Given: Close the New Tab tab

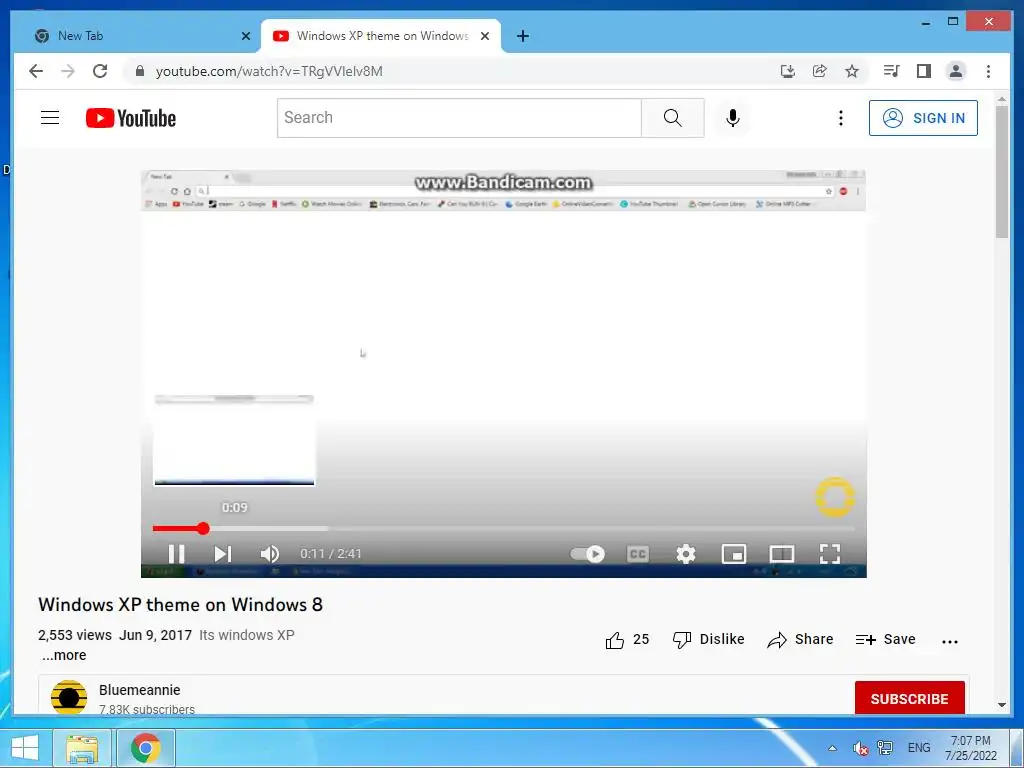Looking at the screenshot, I should (x=246, y=36).
